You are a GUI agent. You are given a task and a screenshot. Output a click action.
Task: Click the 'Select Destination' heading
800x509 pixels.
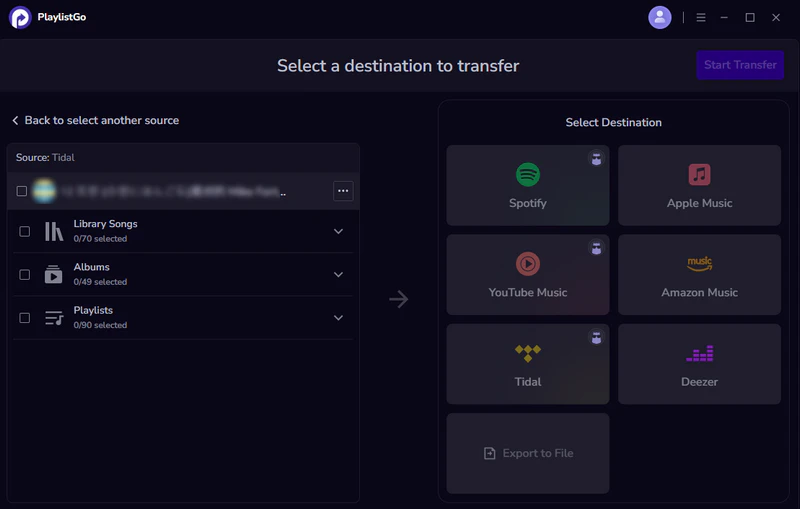[x=613, y=122]
